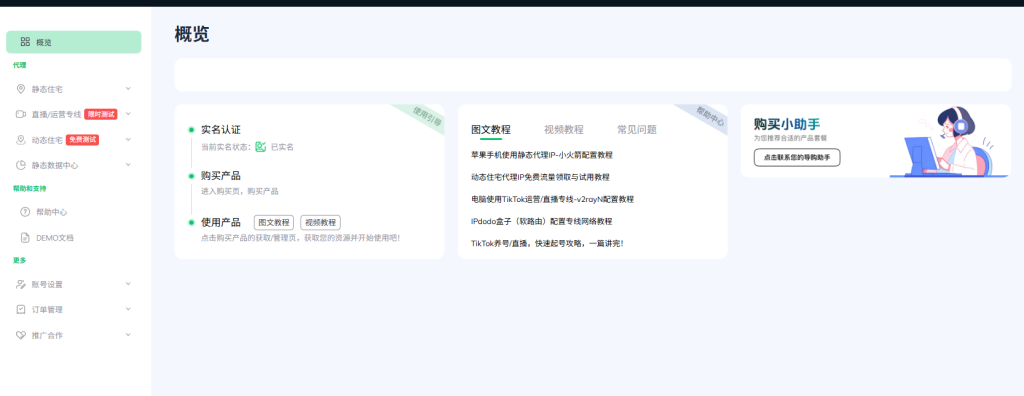
Task: Open 苹果手机使用静态代理IP-小火箭配置教程 article
Action: point(542,155)
